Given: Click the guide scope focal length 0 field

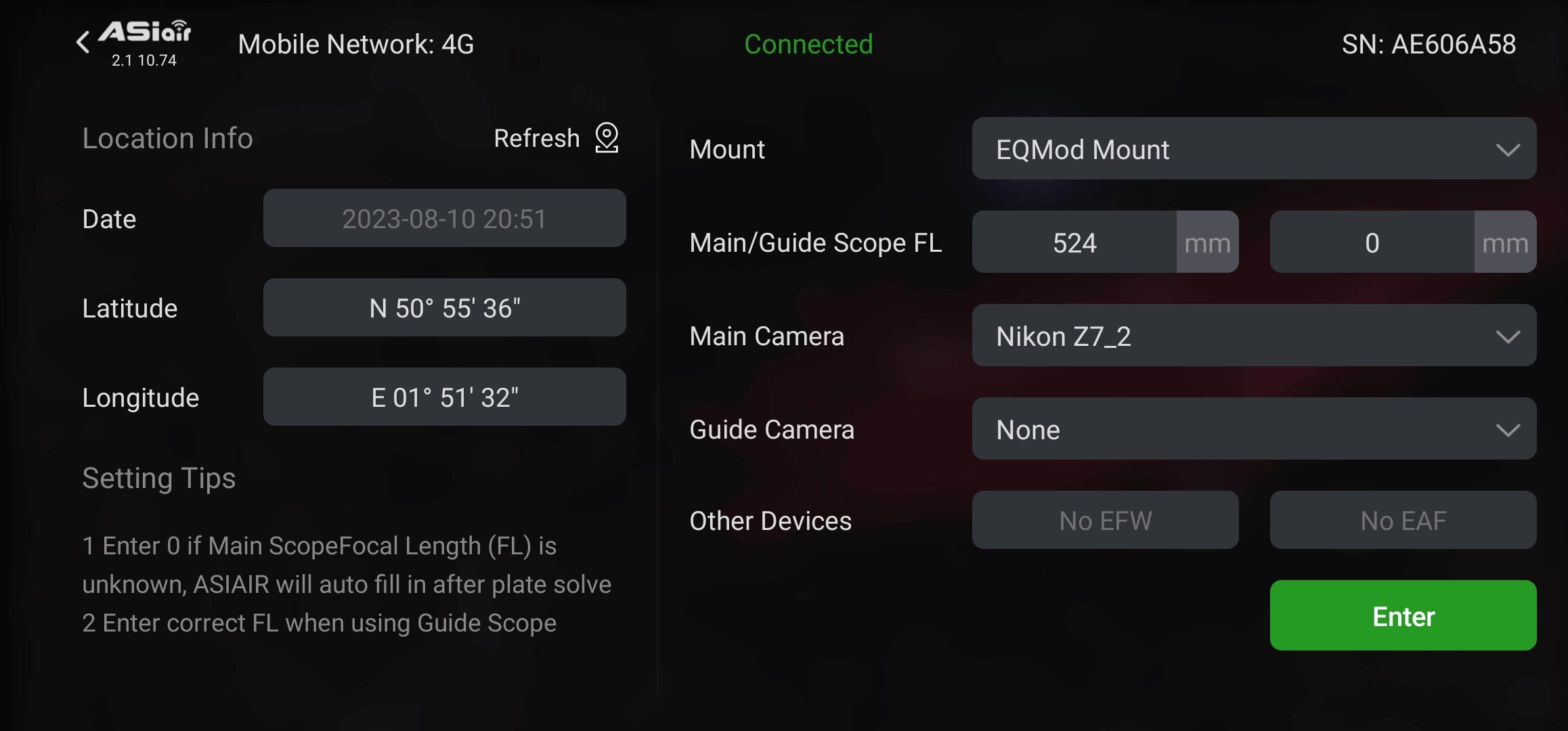Looking at the screenshot, I should tap(1372, 242).
